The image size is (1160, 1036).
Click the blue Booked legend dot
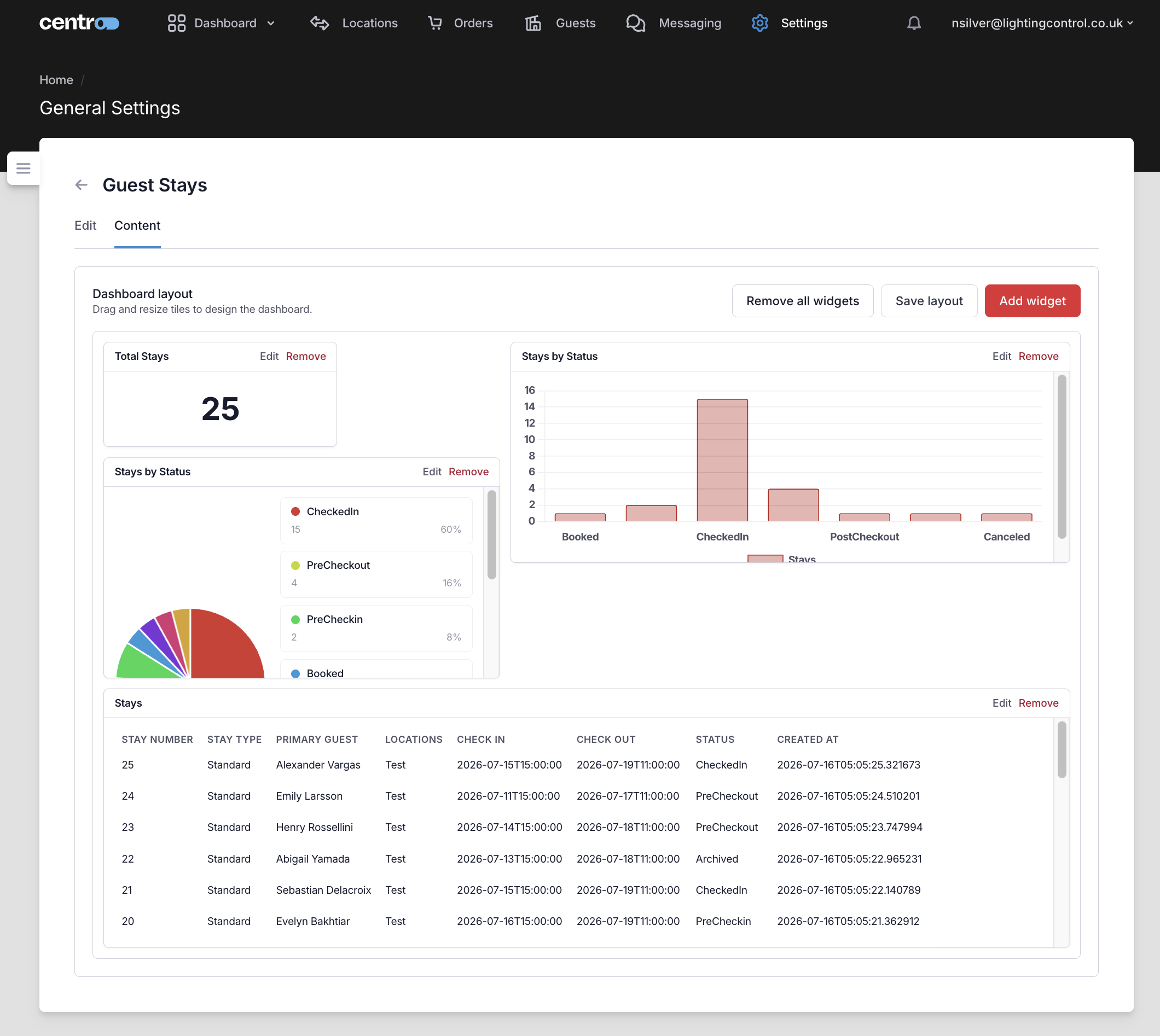(x=295, y=673)
